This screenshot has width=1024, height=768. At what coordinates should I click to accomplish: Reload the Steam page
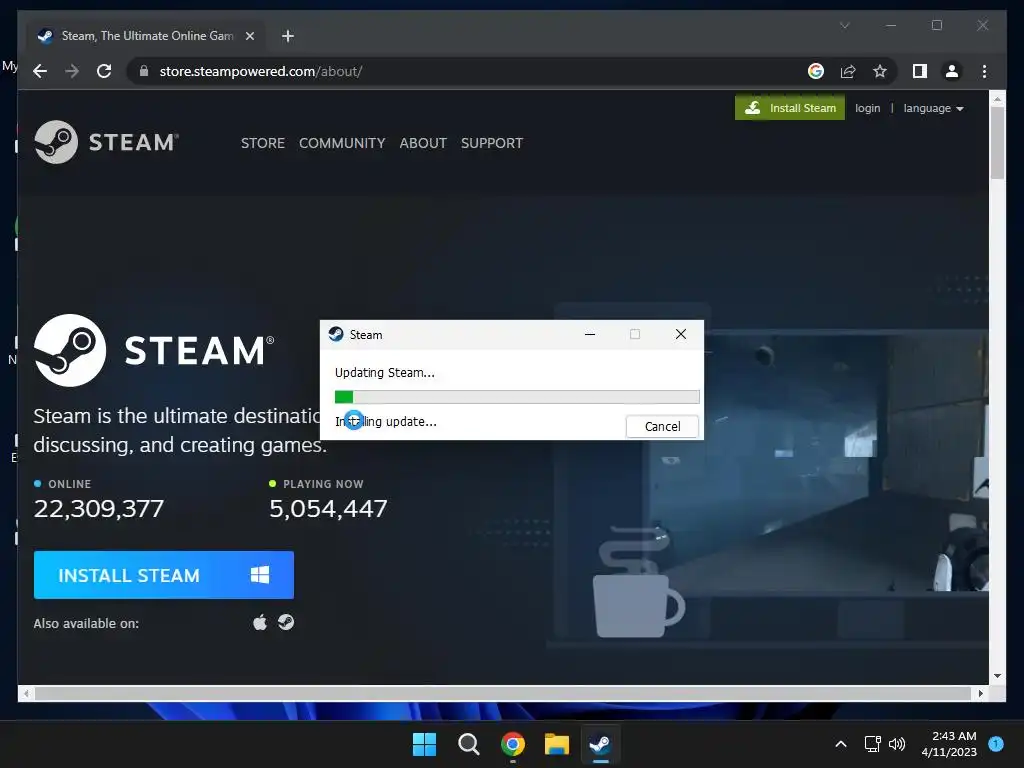pos(104,71)
